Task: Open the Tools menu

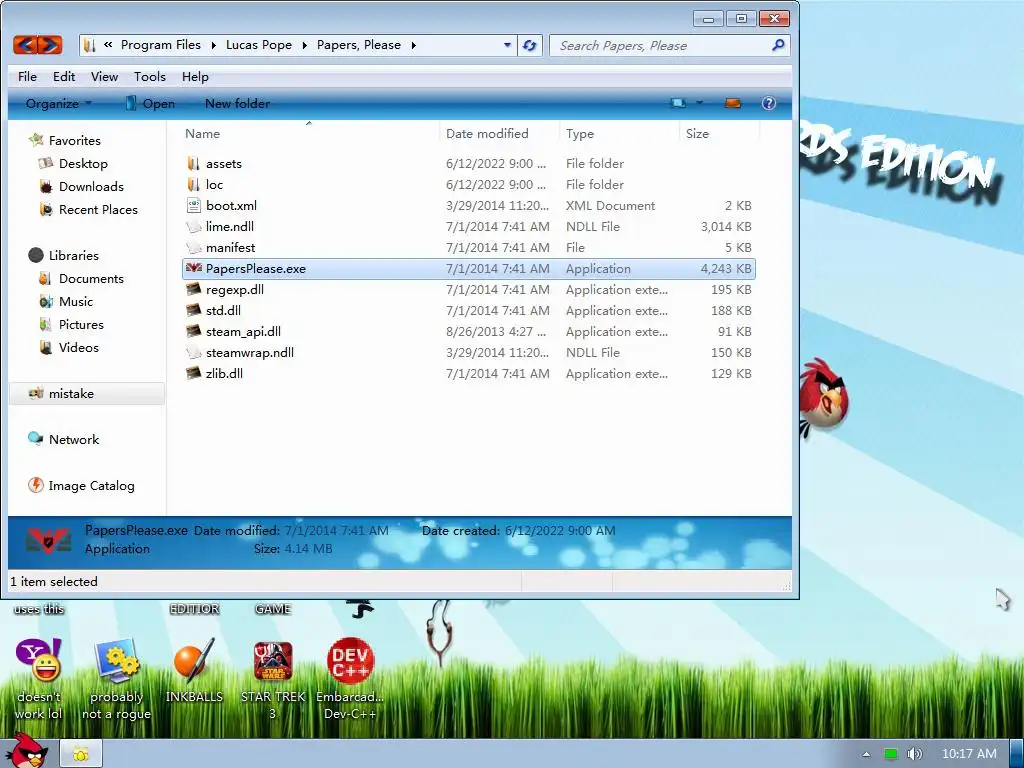Action: click(x=150, y=76)
